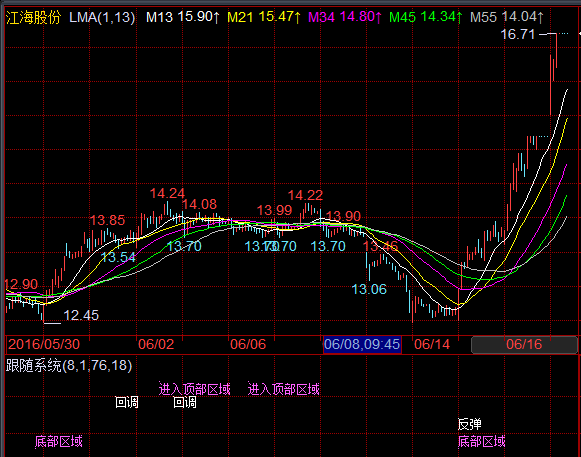
Task: Select the green M45 14.34 average label
Action: (x=426, y=17)
